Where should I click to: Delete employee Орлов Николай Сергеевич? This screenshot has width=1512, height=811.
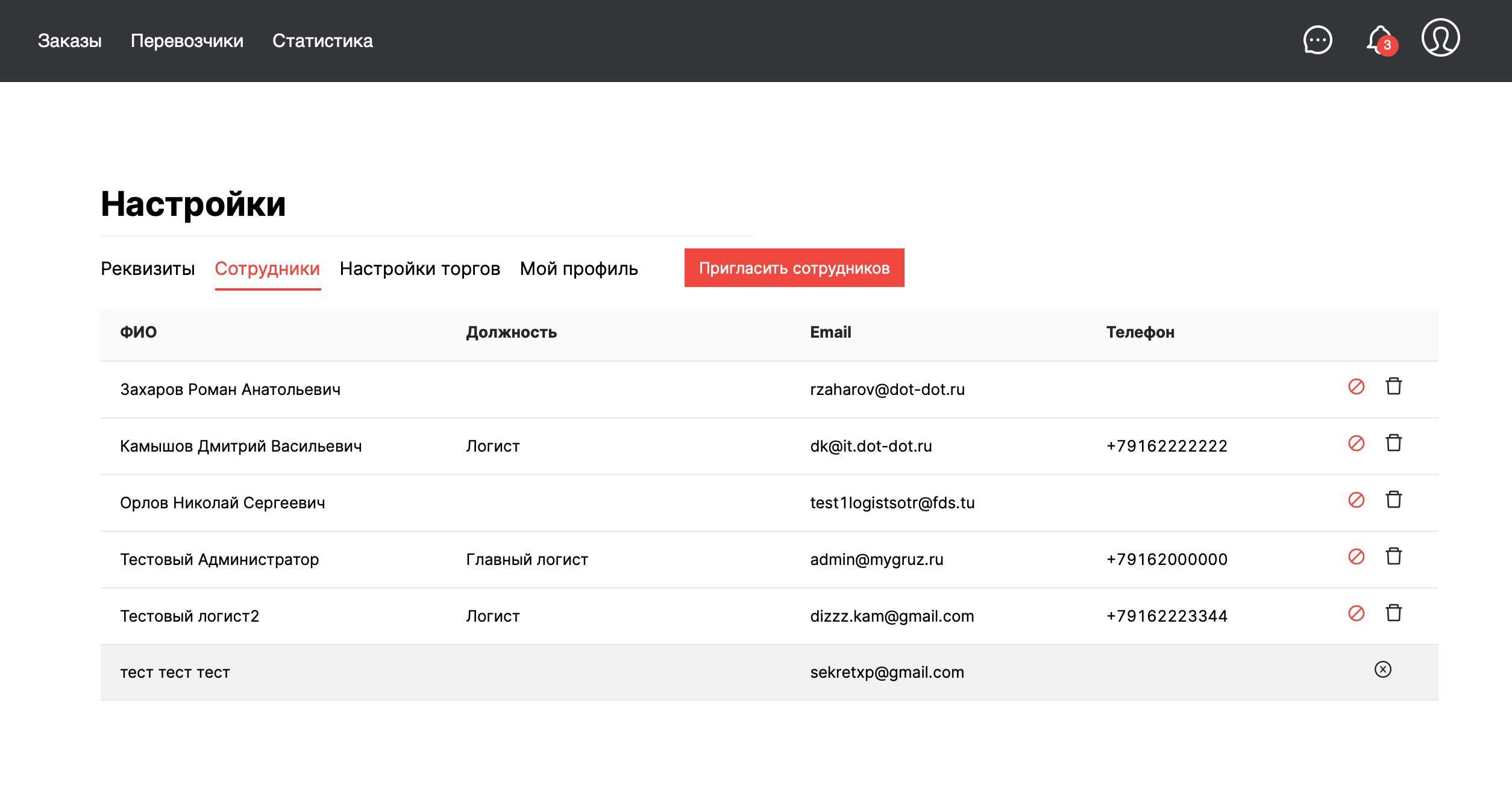point(1393,499)
